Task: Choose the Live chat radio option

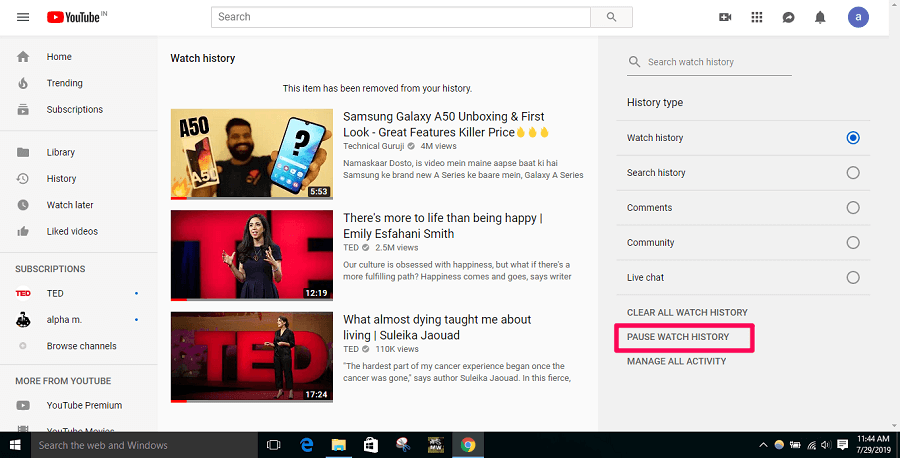Action: point(852,277)
